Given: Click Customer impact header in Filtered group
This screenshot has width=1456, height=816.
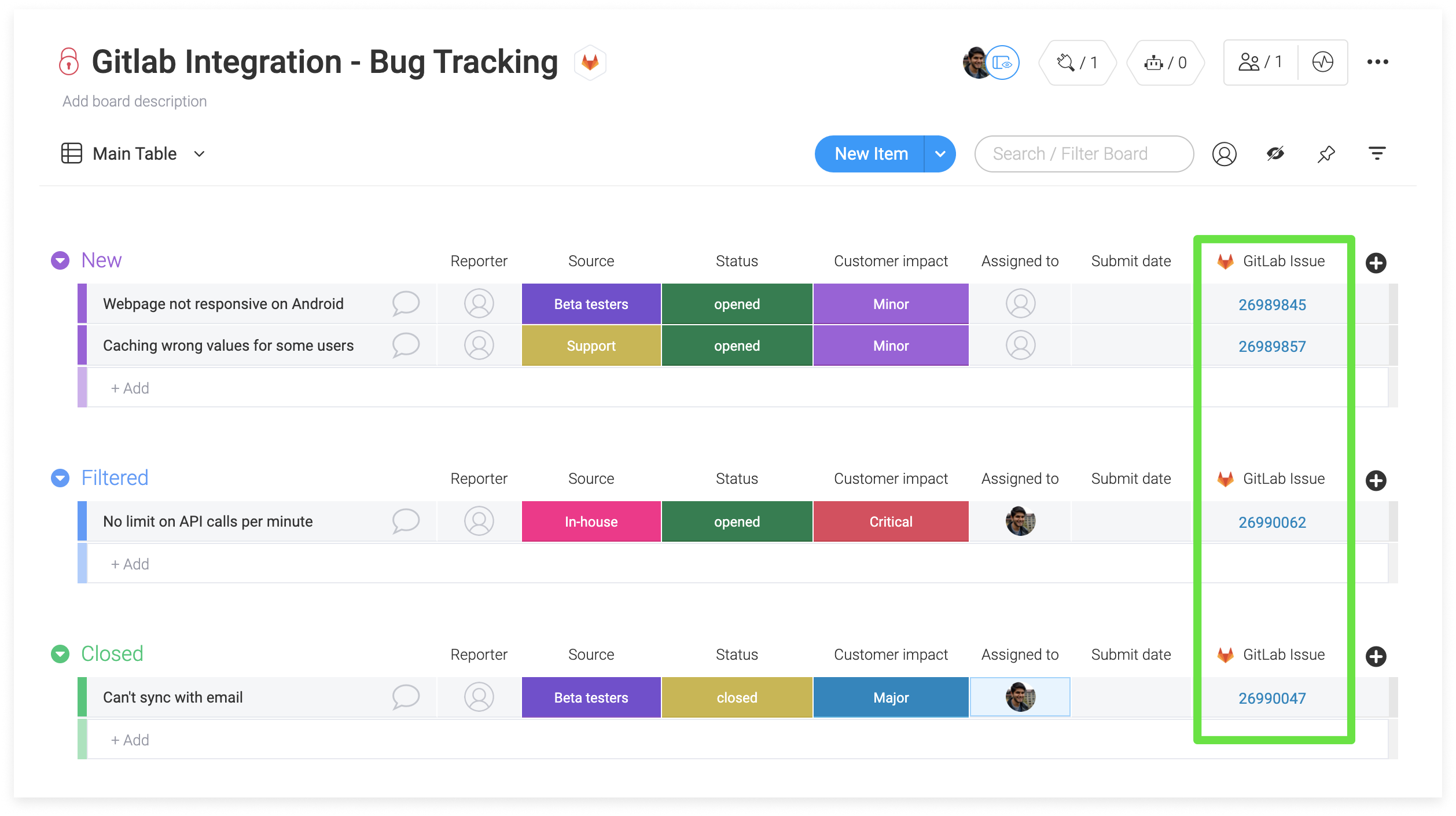Looking at the screenshot, I should click(x=891, y=479).
